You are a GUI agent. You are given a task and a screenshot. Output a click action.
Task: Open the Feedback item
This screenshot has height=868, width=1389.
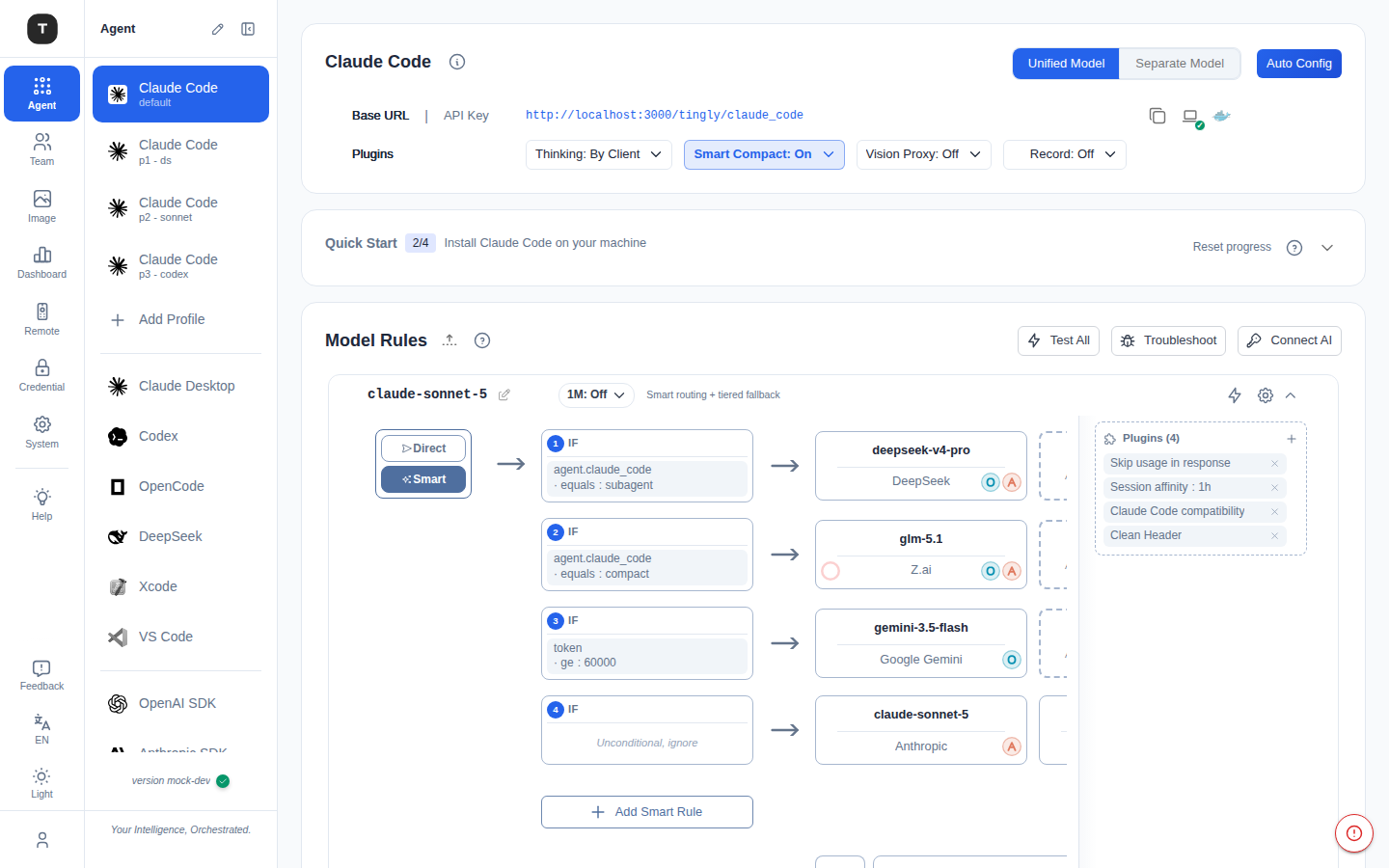tap(41, 675)
